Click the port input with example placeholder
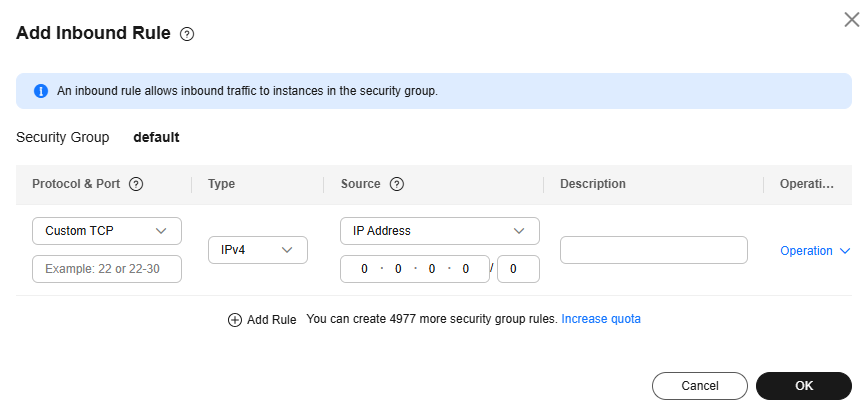Screen dimensions: 867x410 107,269
